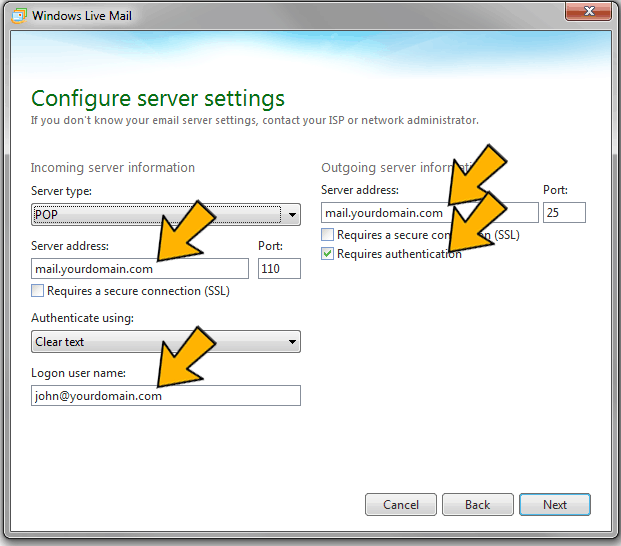Click the Logon user name field
The height and width of the screenshot is (546, 621).
coord(166,396)
